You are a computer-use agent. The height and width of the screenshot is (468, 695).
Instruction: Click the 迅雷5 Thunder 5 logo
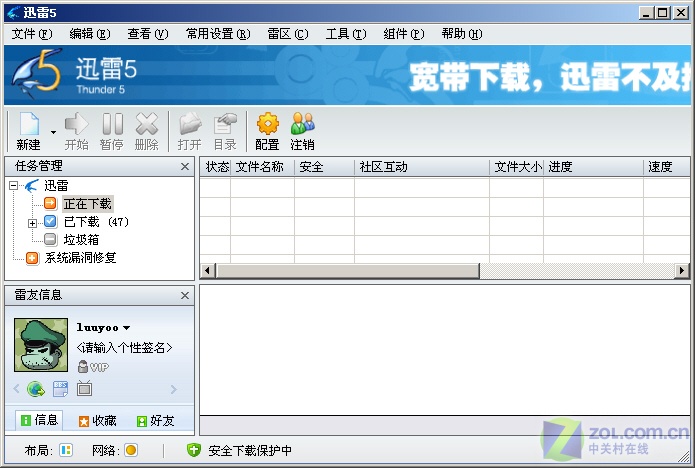click(x=74, y=74)
